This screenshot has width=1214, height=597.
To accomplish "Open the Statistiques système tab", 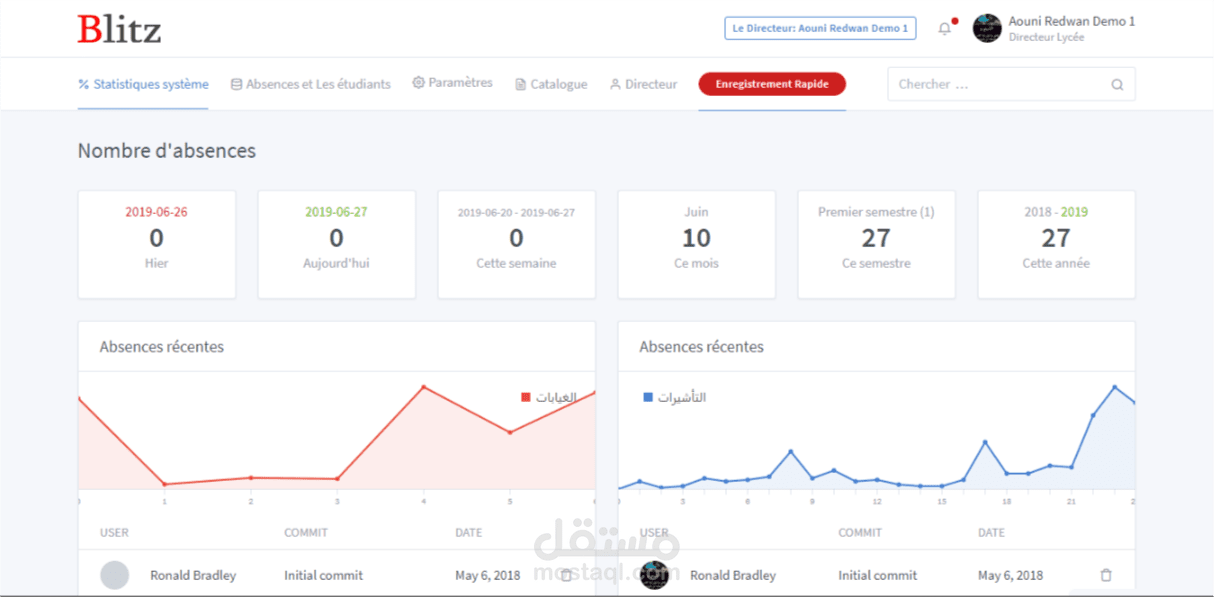I will 143,84.
